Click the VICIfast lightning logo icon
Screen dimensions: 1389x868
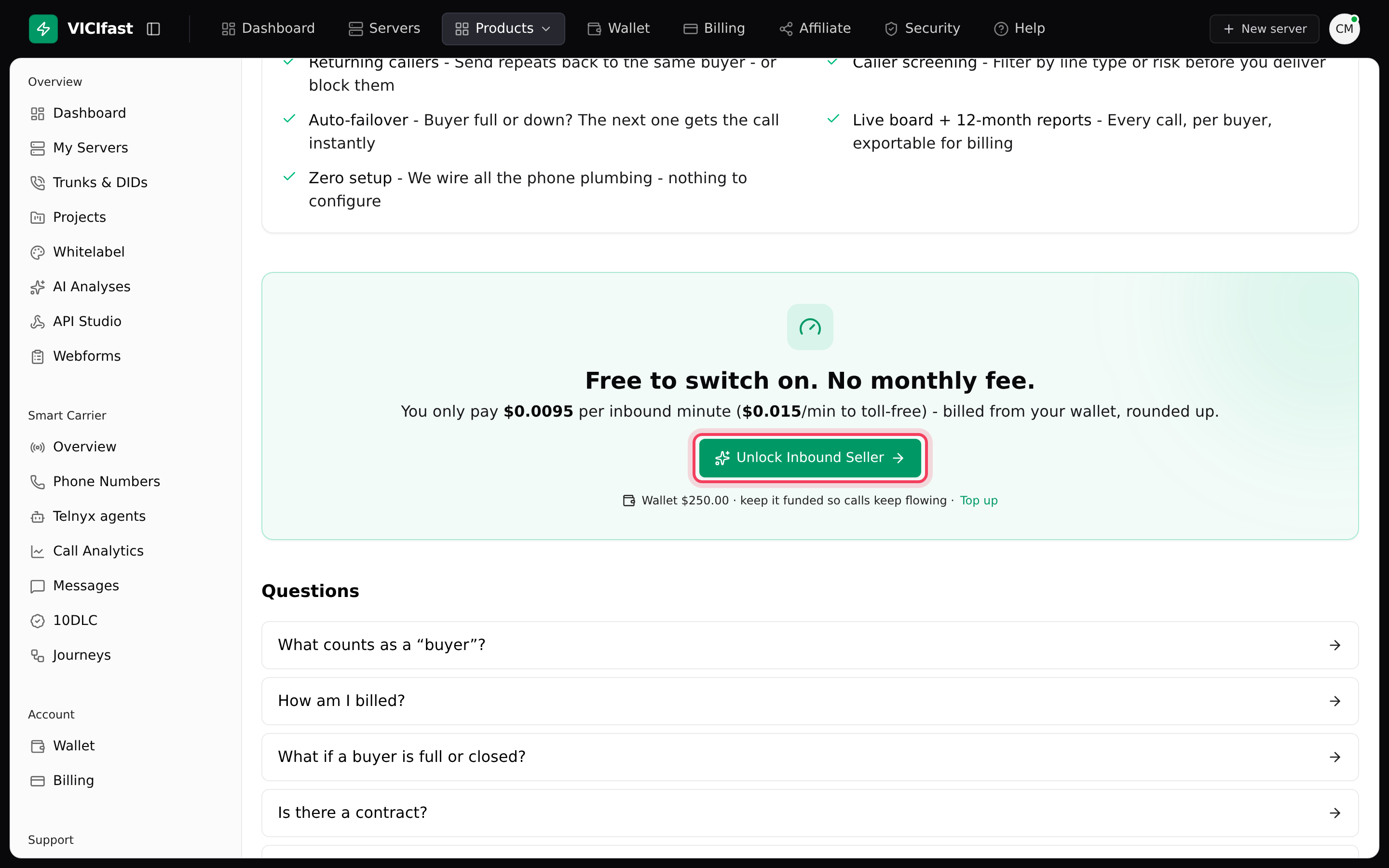(x=43, y=29)
